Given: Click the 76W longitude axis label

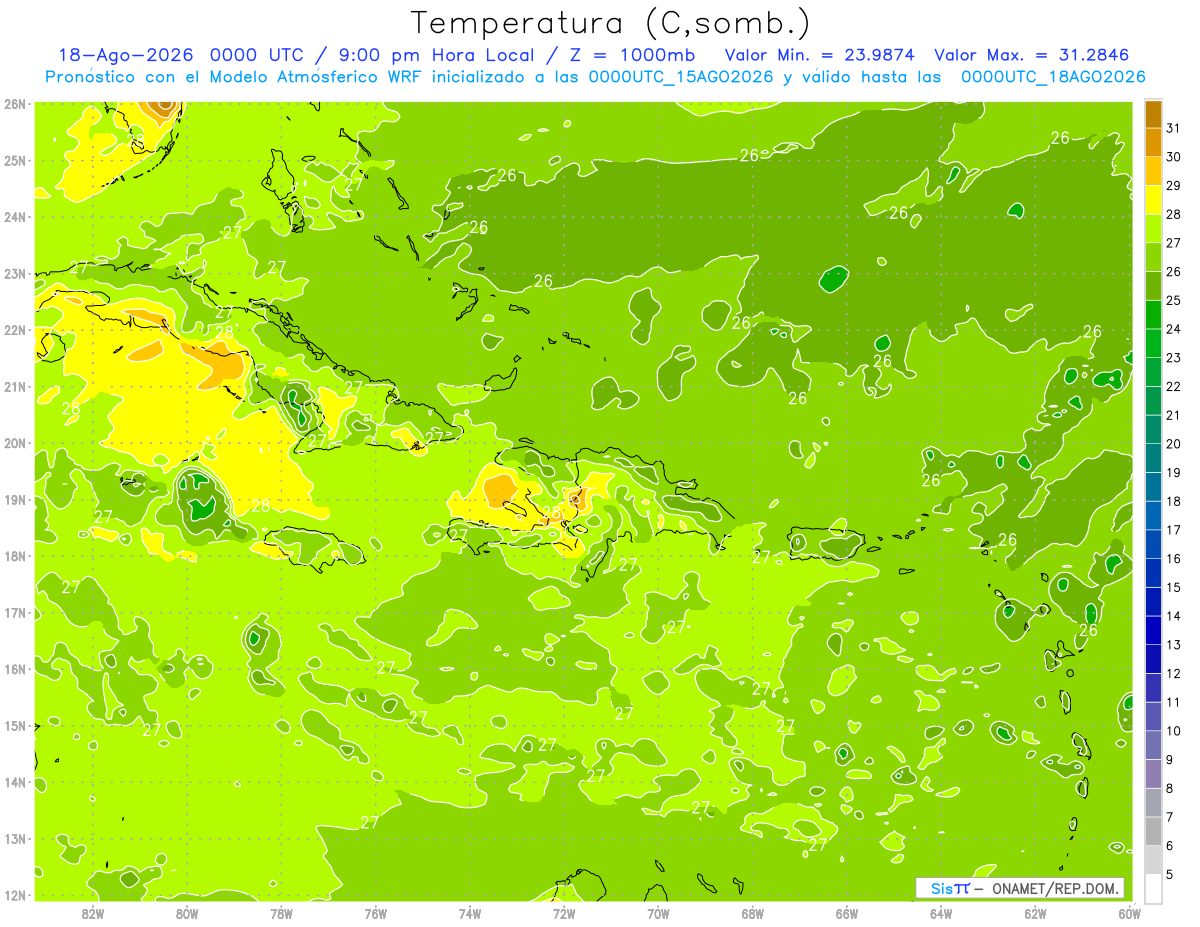Looking at the screenshot, I should [x=376, y=914].
